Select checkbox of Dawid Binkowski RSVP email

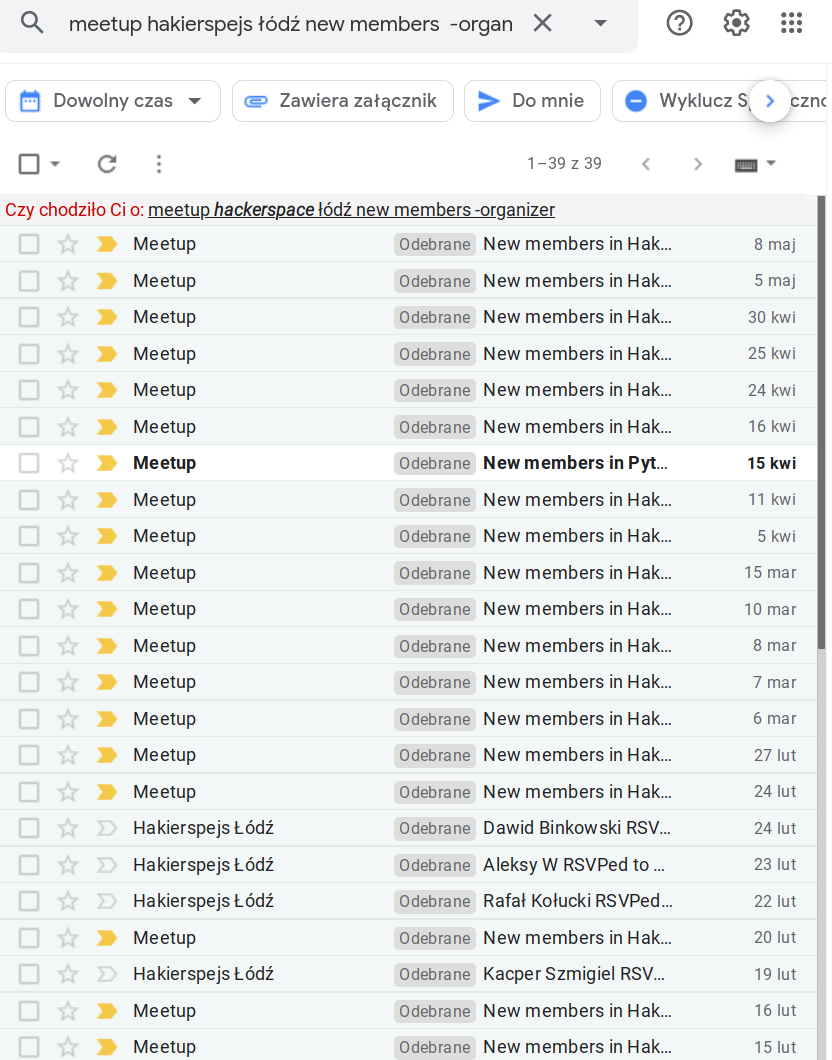29,828
